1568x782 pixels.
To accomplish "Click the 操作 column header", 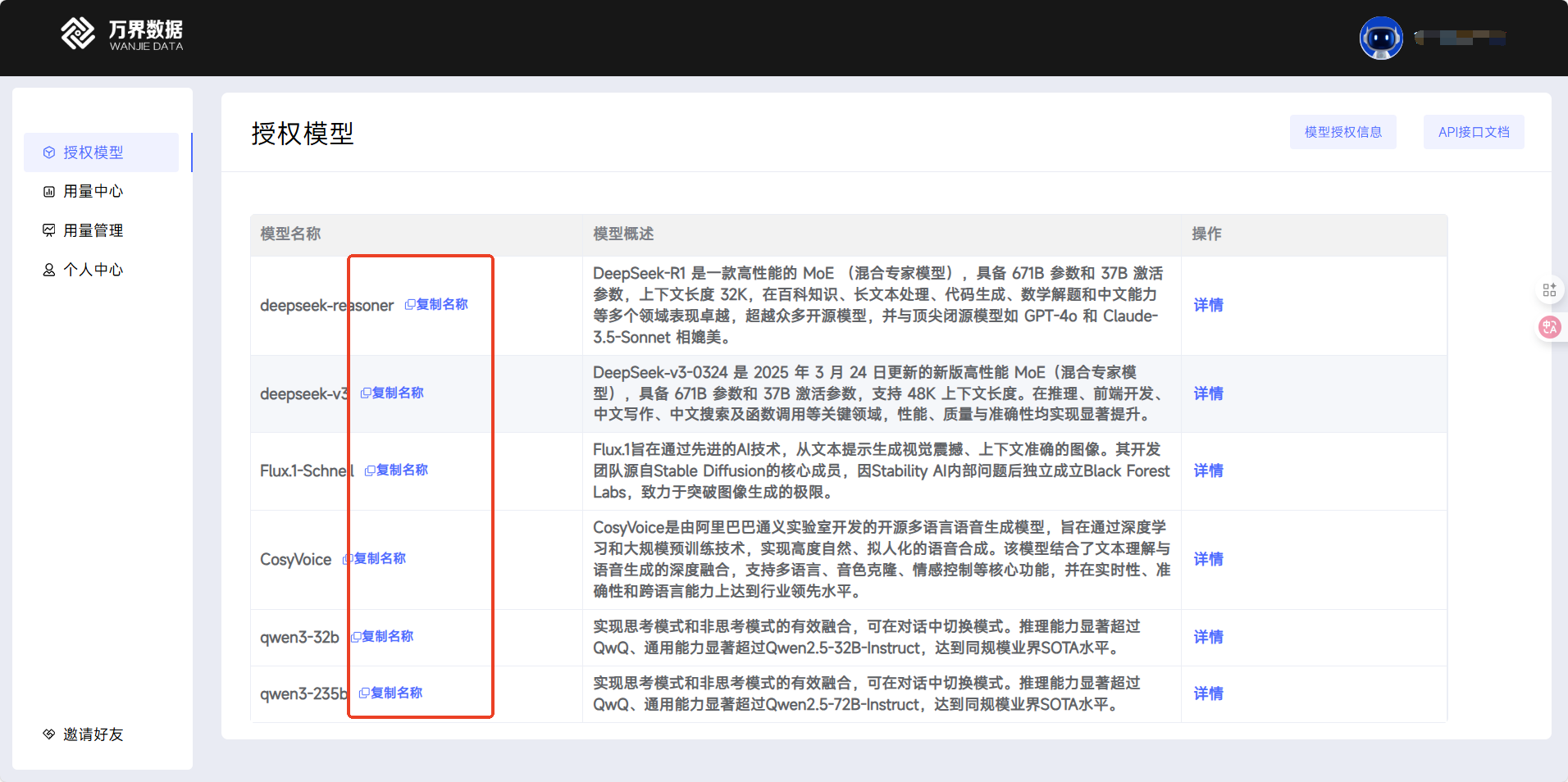I will point(1206,234).
